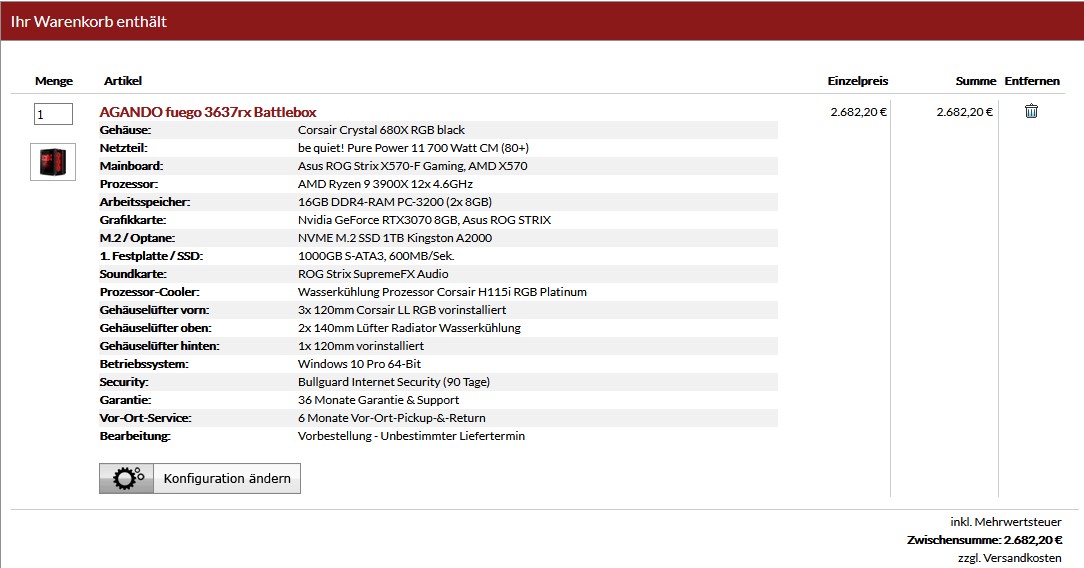Click the Ihr Warenkorb enthält heading
The height and width of the screenshot is (568, 1084).
coord(88,21)
